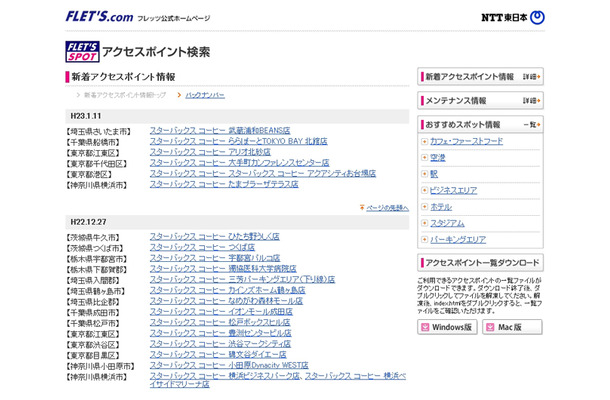This screenshot has width=610, height=400.
Task: Open the バックナンバー link
Action: point(205,95)
